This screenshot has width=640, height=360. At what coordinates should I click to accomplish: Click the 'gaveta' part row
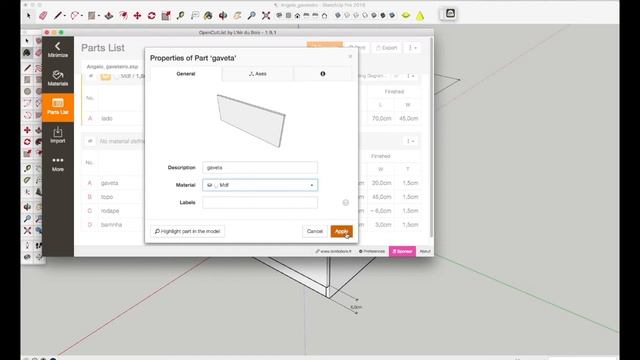tap(252, 183)
